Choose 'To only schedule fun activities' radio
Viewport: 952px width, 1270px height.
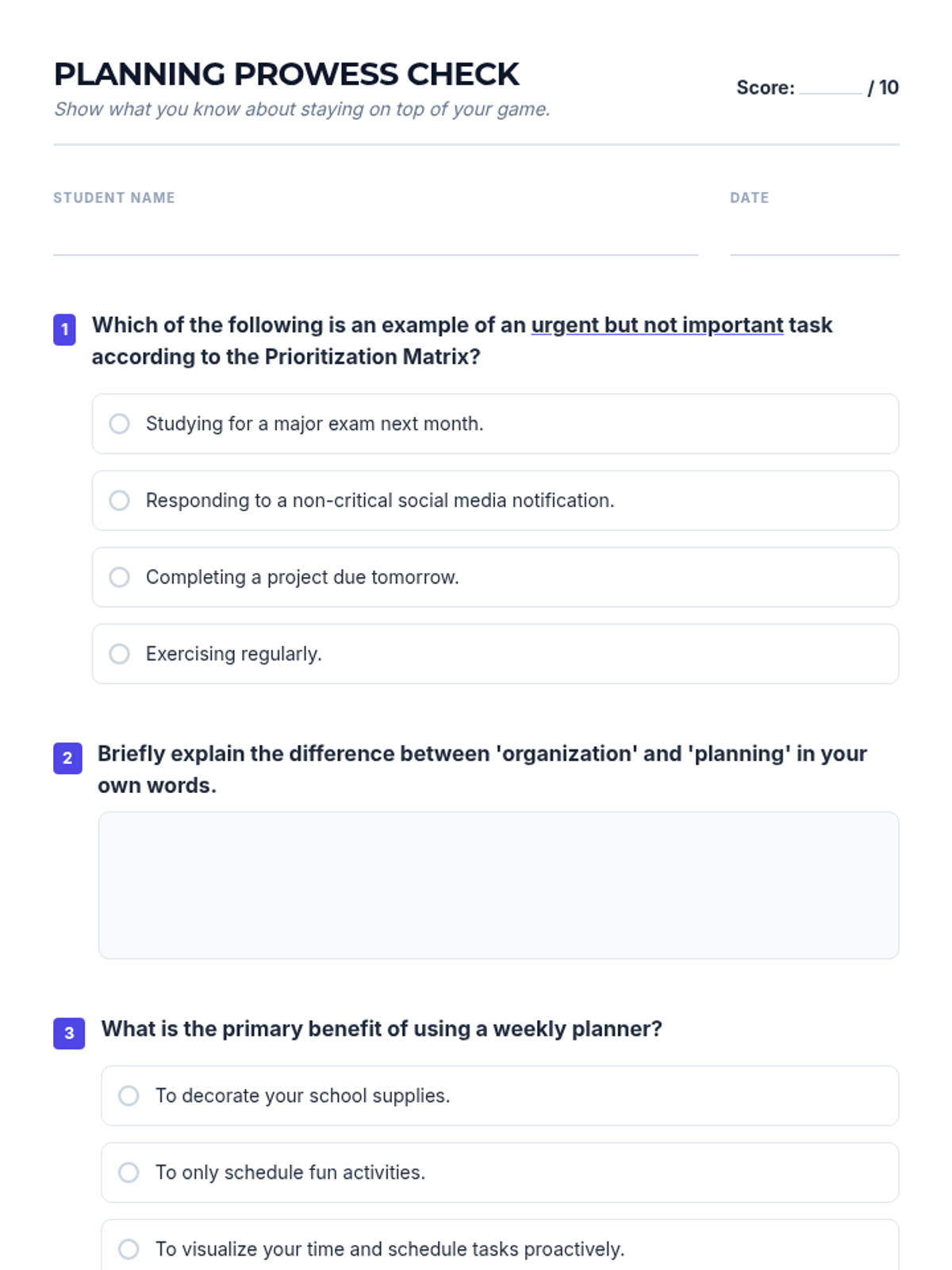click(x=129, y=1172)
